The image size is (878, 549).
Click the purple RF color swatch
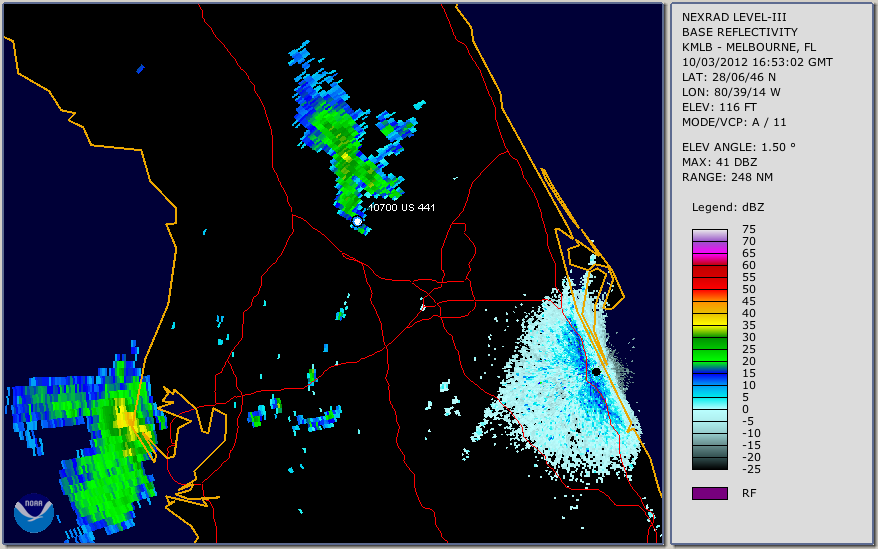(709, 493)
